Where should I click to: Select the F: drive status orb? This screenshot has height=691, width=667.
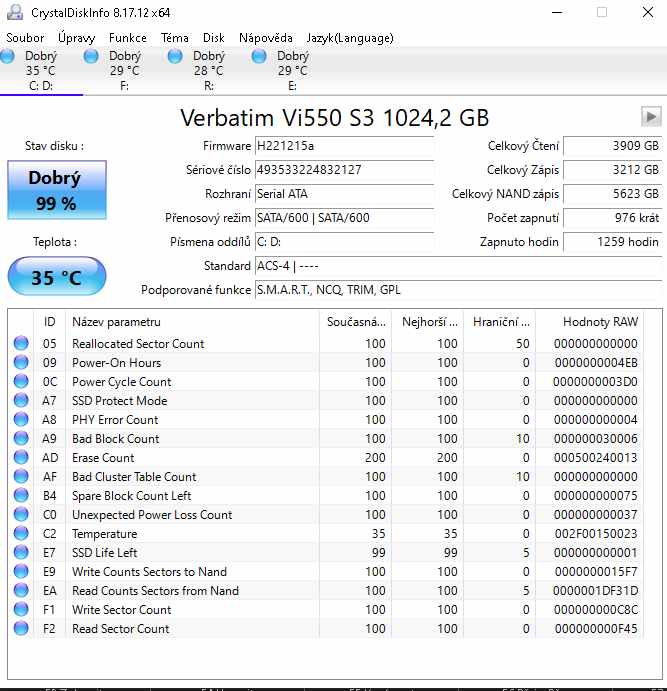pyautogui.click(x=92, y=57)
